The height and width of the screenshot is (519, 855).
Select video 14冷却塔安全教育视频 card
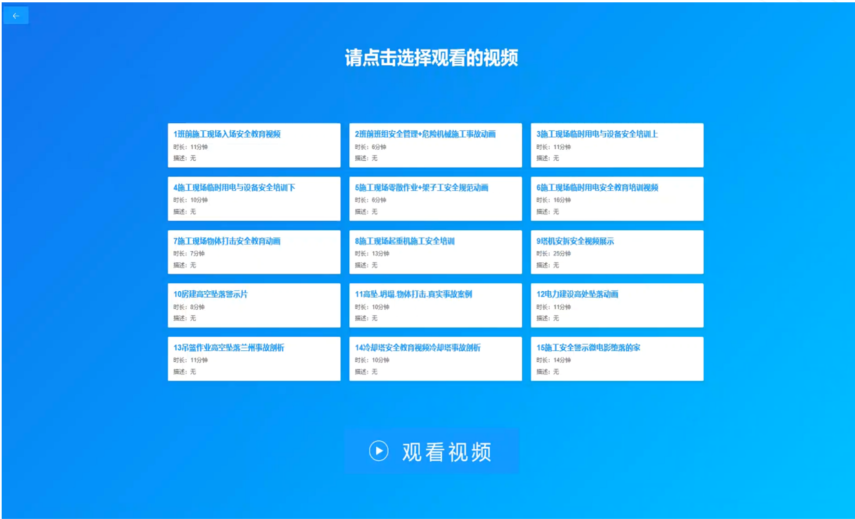pos(435,359)
